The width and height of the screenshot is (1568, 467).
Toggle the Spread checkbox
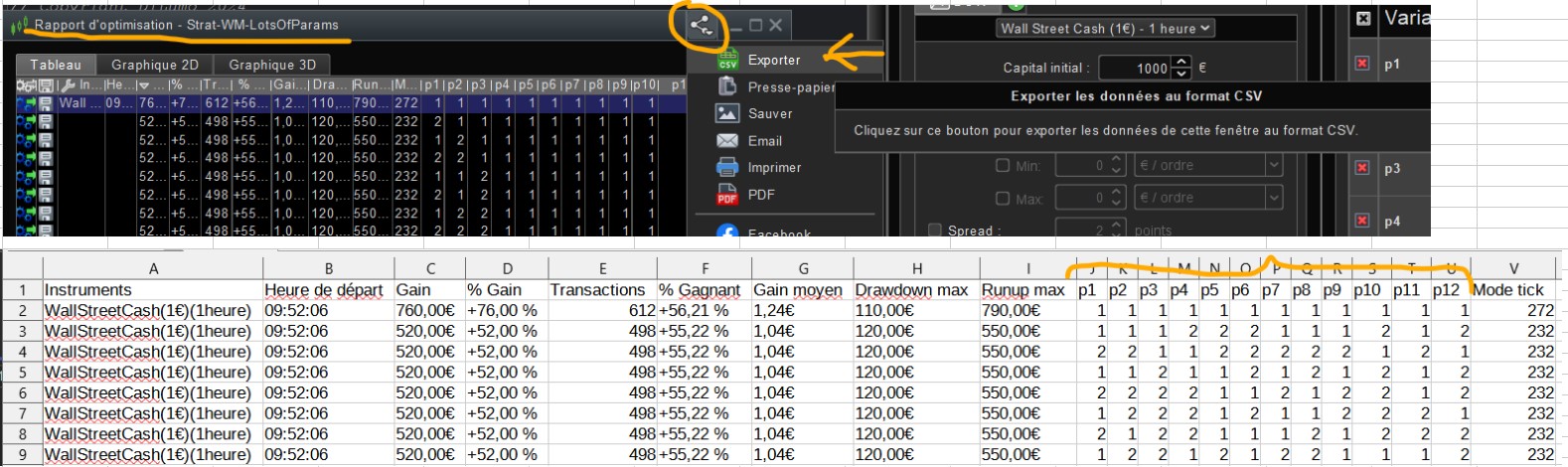934,230
